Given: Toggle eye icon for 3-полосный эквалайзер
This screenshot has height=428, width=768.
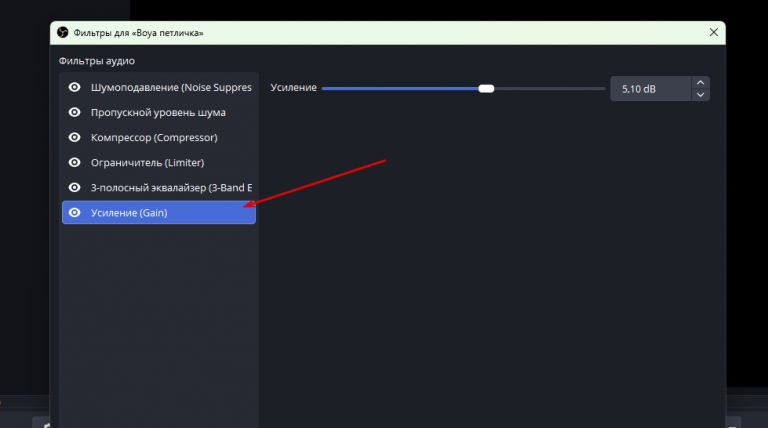Looking at the screenshot, I should (74, 187).
